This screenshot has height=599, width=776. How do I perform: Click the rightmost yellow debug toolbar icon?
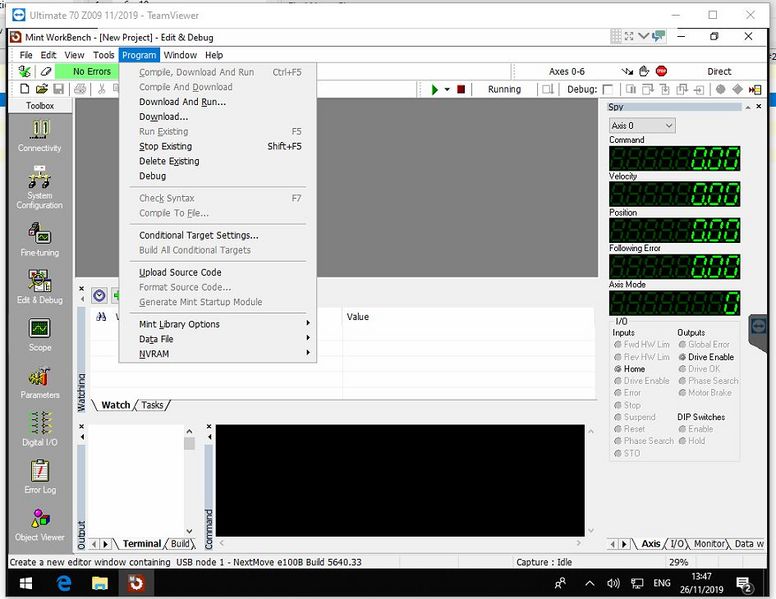pyautogui.click(x=755, y=90)
